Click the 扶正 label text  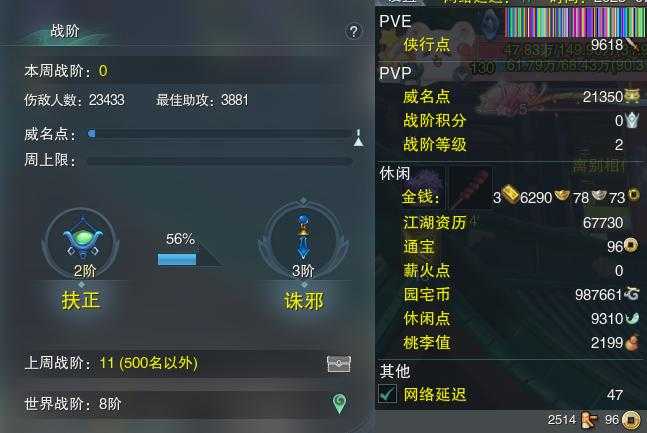coord(81,300)
